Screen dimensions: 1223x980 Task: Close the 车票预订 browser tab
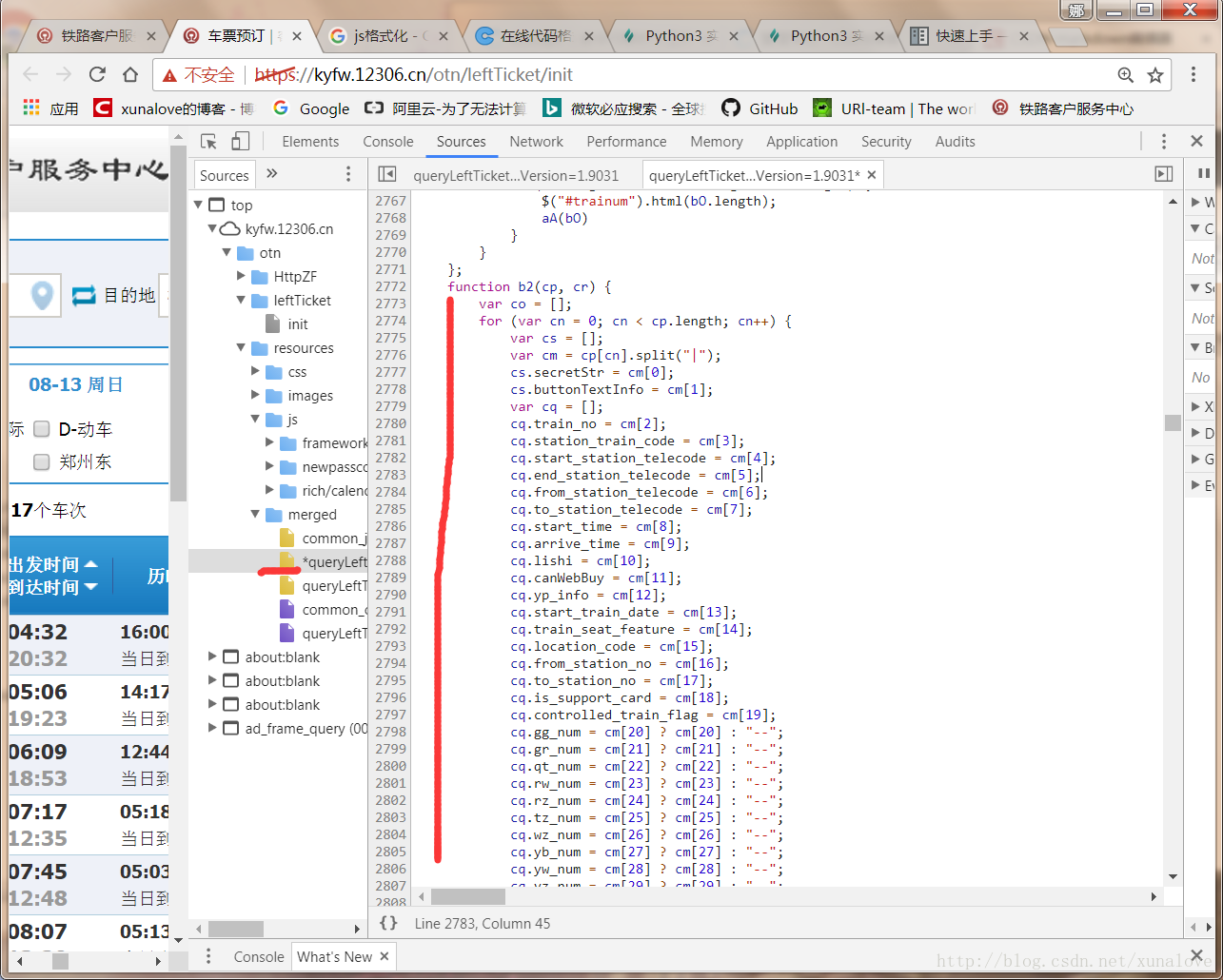[297, 36]
